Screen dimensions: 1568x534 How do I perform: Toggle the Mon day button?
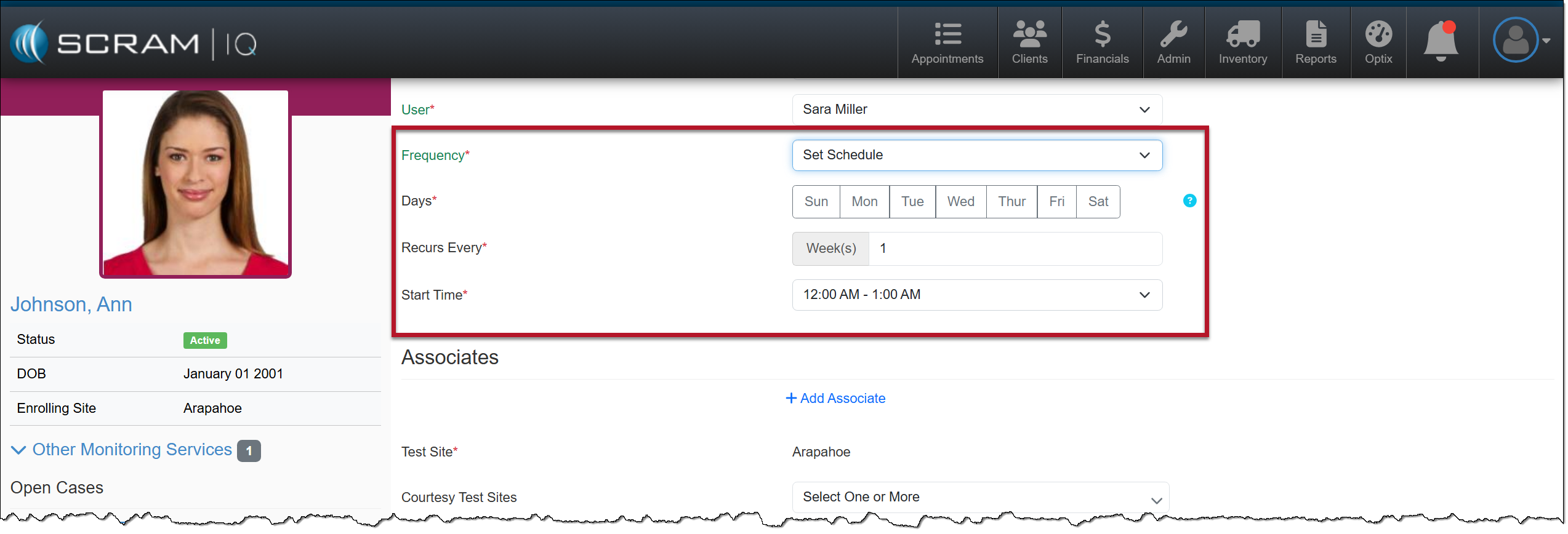pyautogui.click(x=864, y=202)
